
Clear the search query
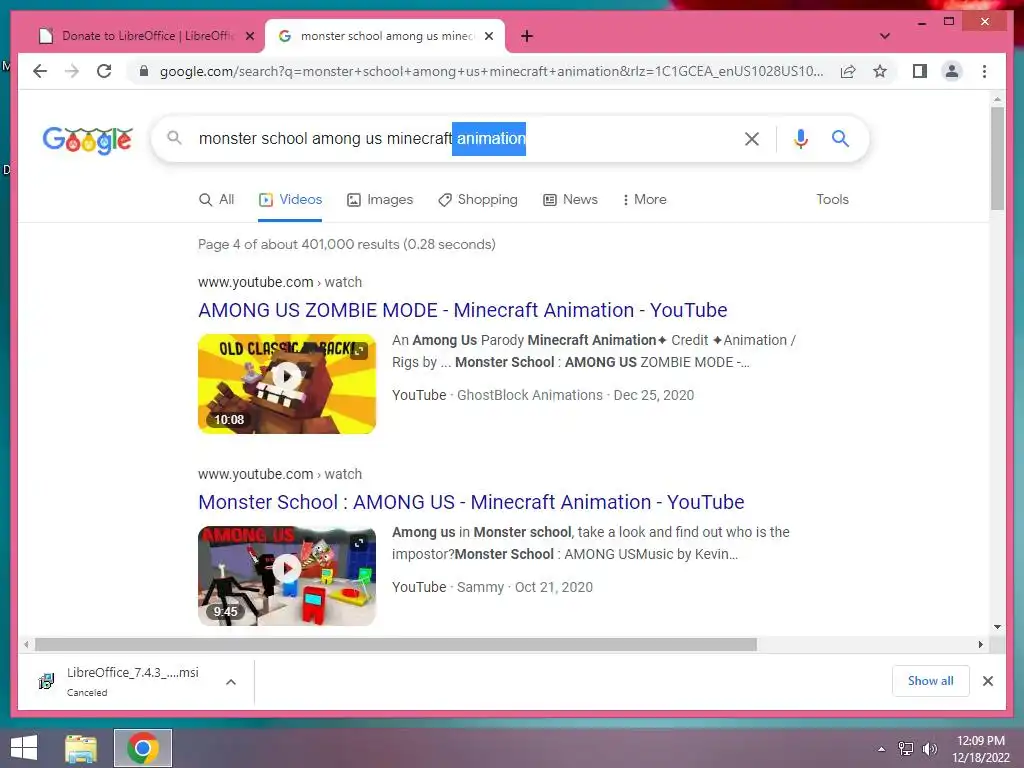[752, 138]
